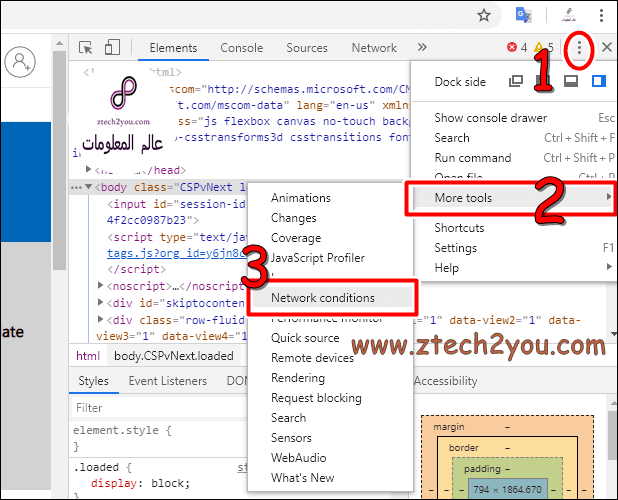Select Changes in More tools
This screenshot has width=618, height=500.
330,218
